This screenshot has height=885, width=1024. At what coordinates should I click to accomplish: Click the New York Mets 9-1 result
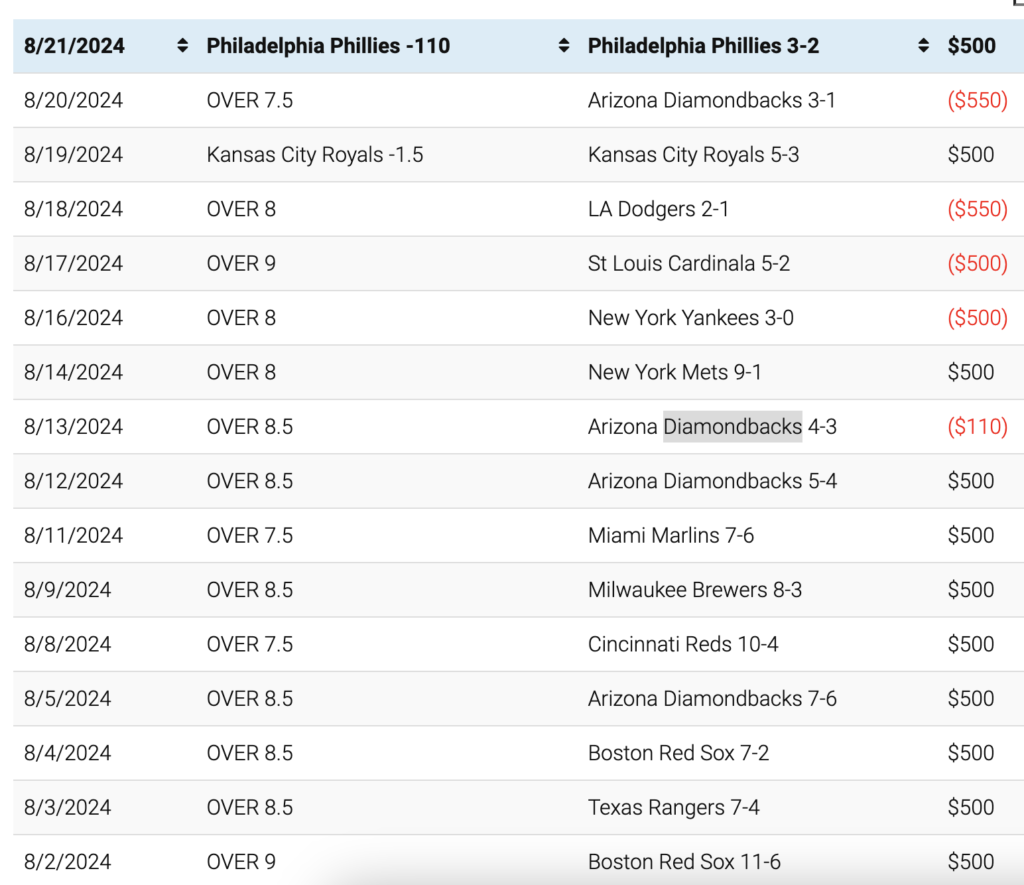click(x=674, y=372)
